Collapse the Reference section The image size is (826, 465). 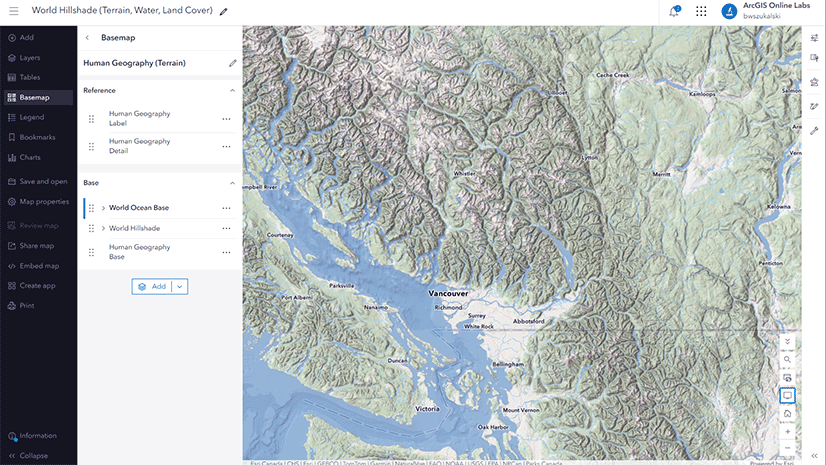pyautogui.click(x=232, y=91)
